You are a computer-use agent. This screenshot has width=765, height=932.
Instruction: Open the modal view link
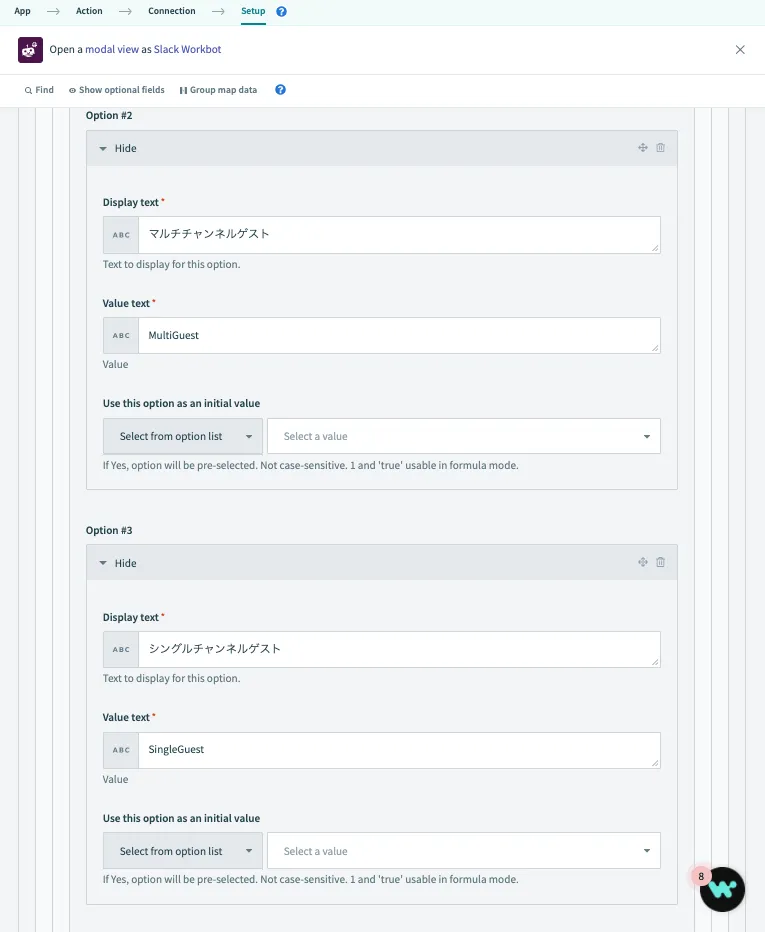(x=112, y=49)
